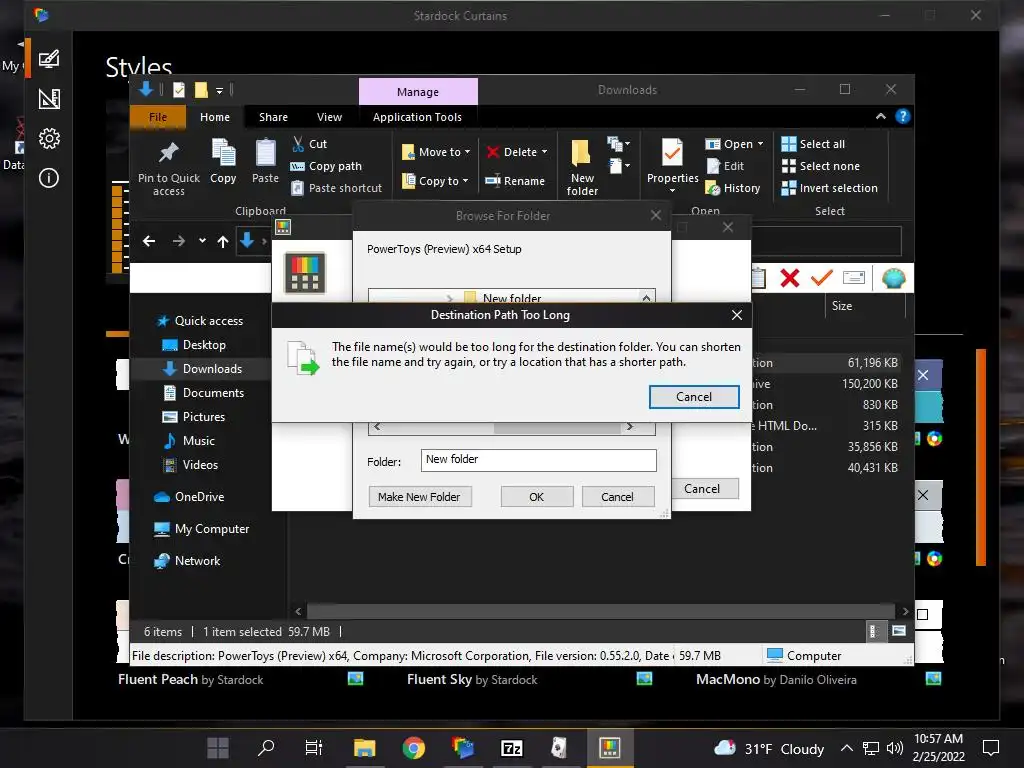The image size is (1024, 768).
Task: Open the Application Tools tab
Action: (417, 117)
